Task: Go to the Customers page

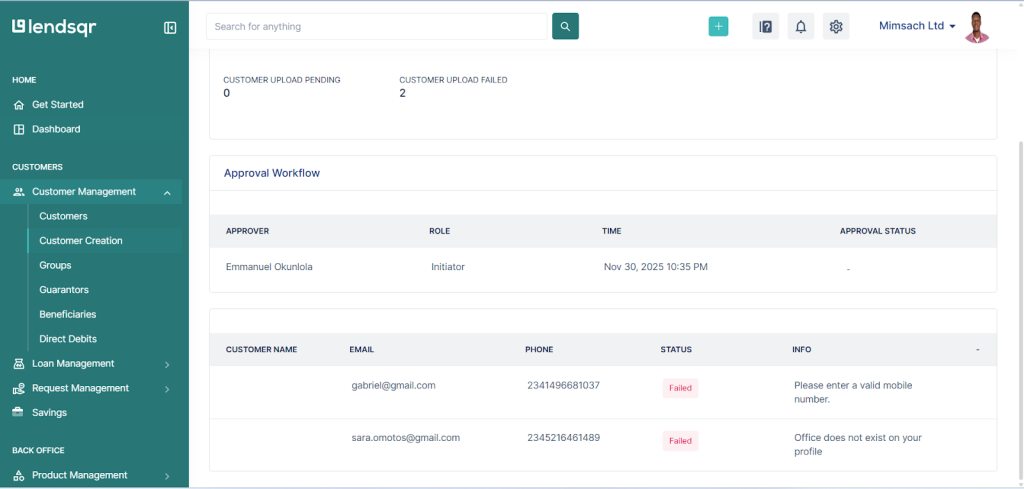Action: point(63,216)
